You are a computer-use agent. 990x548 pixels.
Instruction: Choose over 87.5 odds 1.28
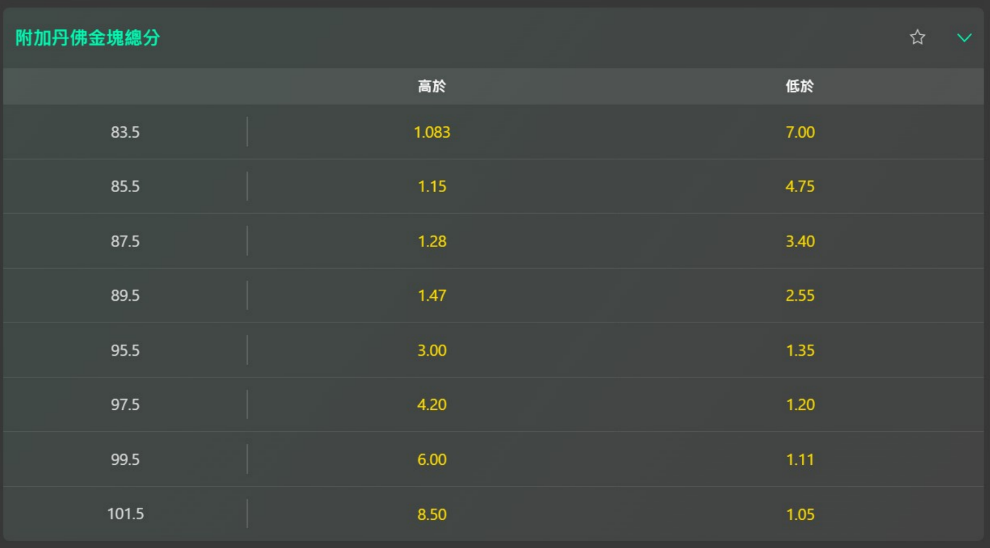click(x=432, y=241)
